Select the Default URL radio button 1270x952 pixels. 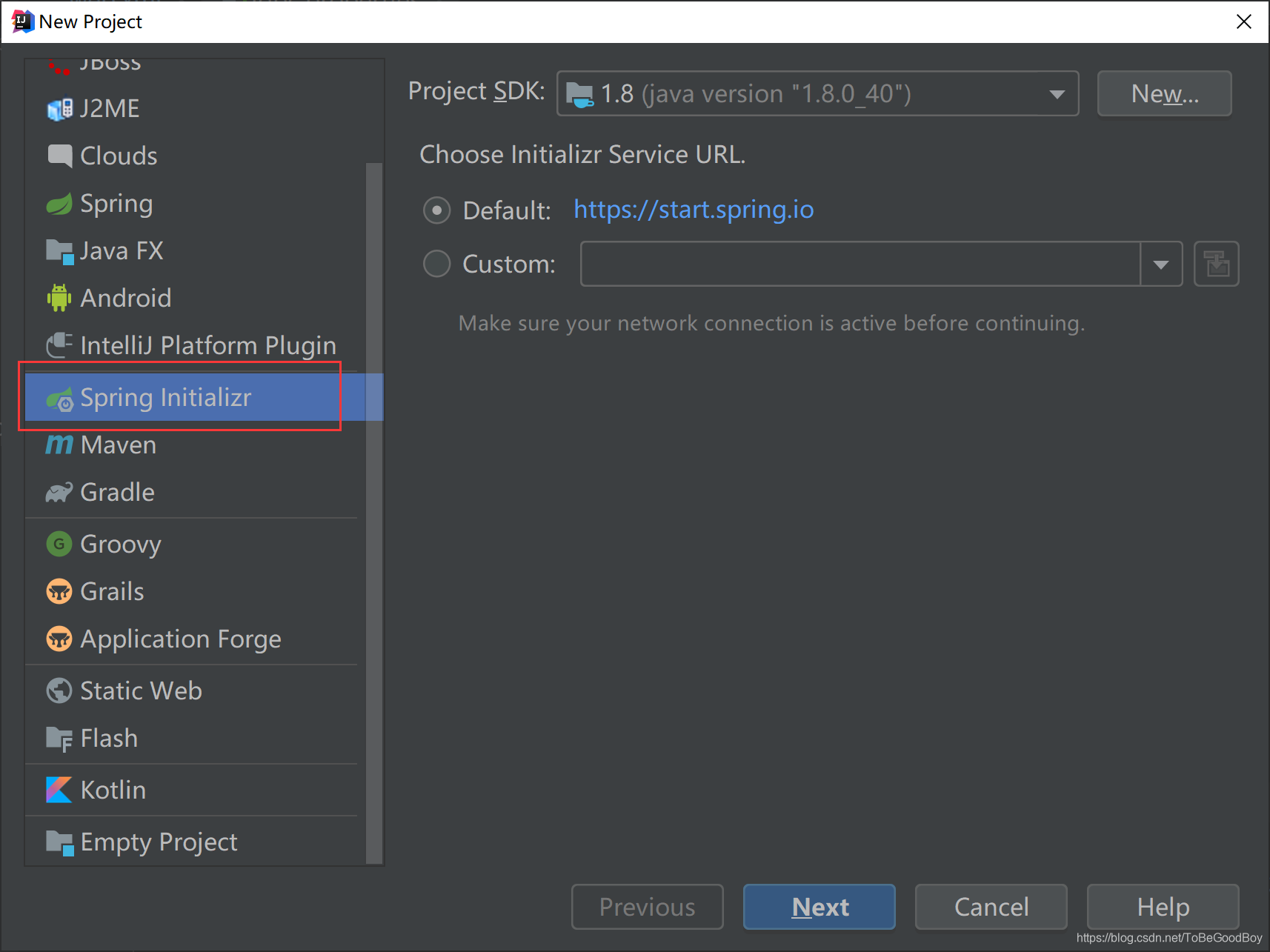point(437,210)
